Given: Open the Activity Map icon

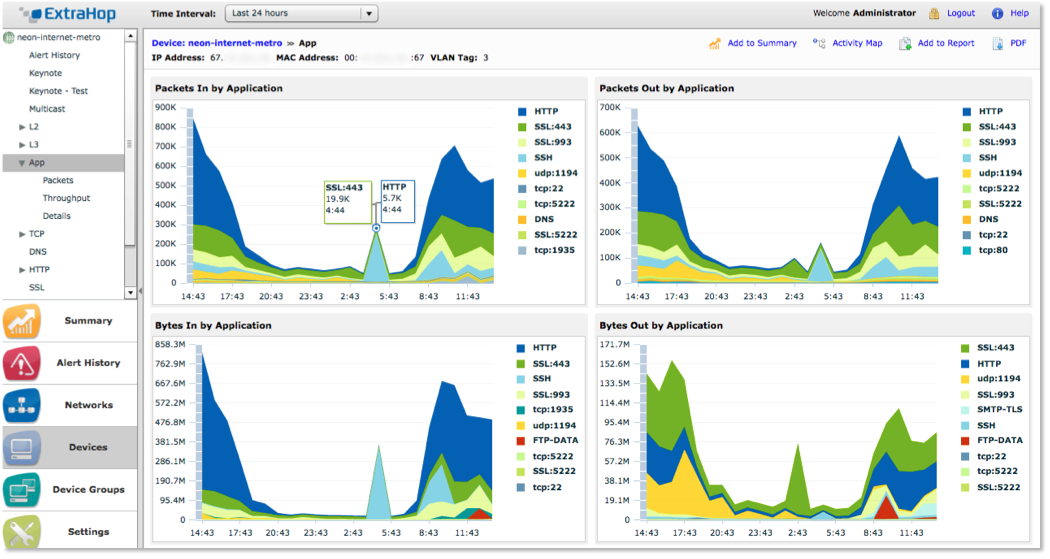Looking at the screenshot, I should tap(819, 44).
